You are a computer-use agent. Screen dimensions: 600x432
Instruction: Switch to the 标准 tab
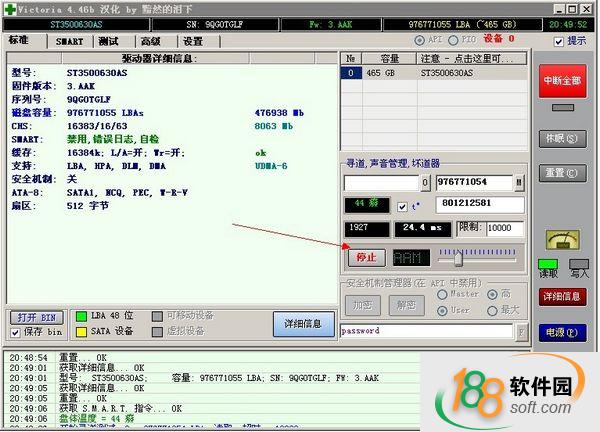[25, 41]
